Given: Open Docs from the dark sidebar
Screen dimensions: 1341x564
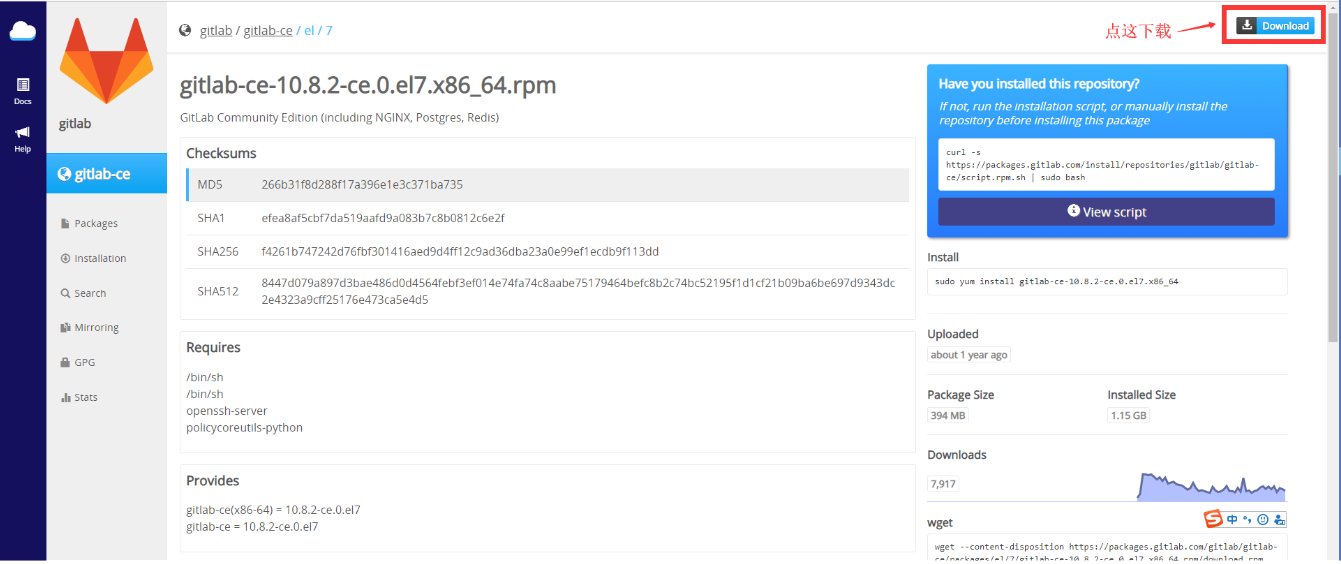Looking at the screenshot, I should pyautogui.click(x=22, y=91).
